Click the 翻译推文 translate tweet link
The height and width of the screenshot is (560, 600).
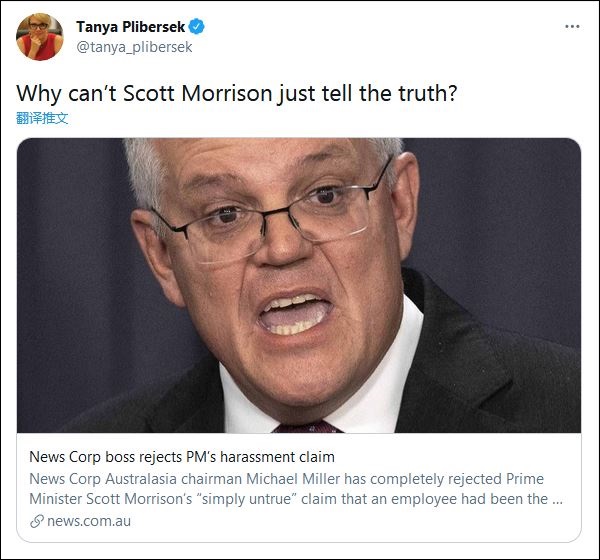coord(42,118)
